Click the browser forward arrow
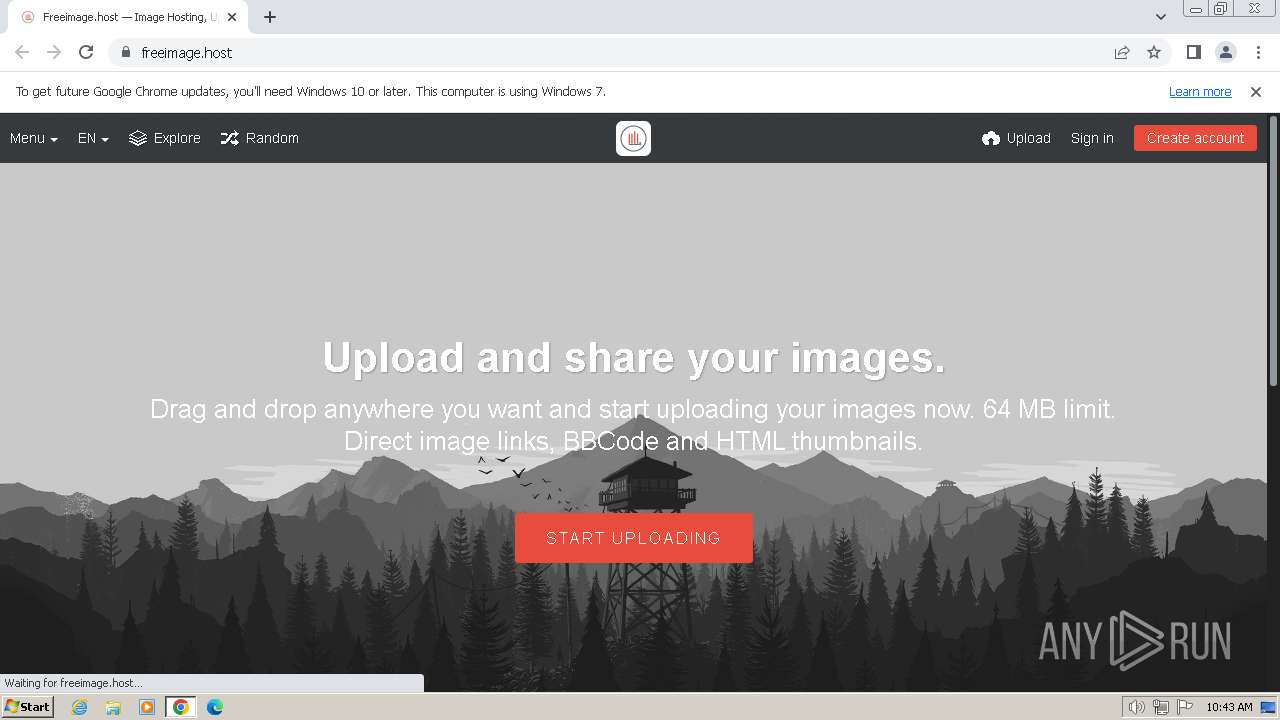 (54, 52)
